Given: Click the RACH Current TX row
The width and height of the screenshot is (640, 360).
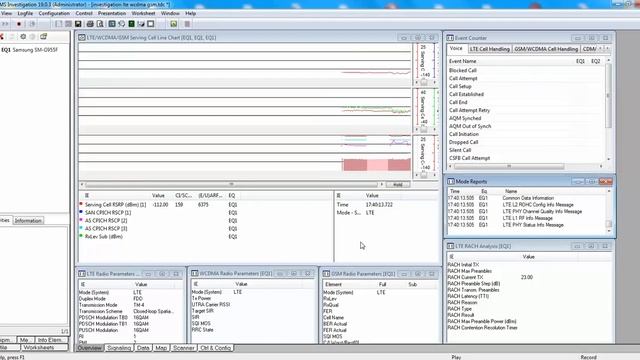Looking at the screenshot, I should pos(529,277).
